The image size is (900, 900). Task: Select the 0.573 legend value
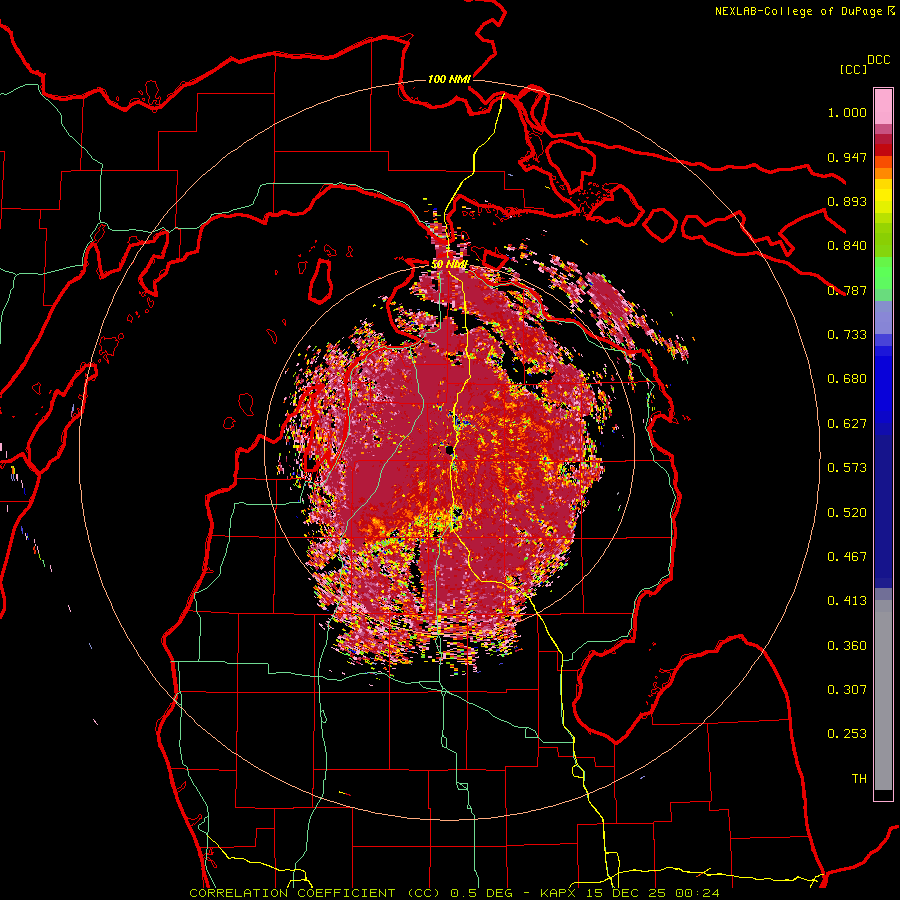(847, 468)
